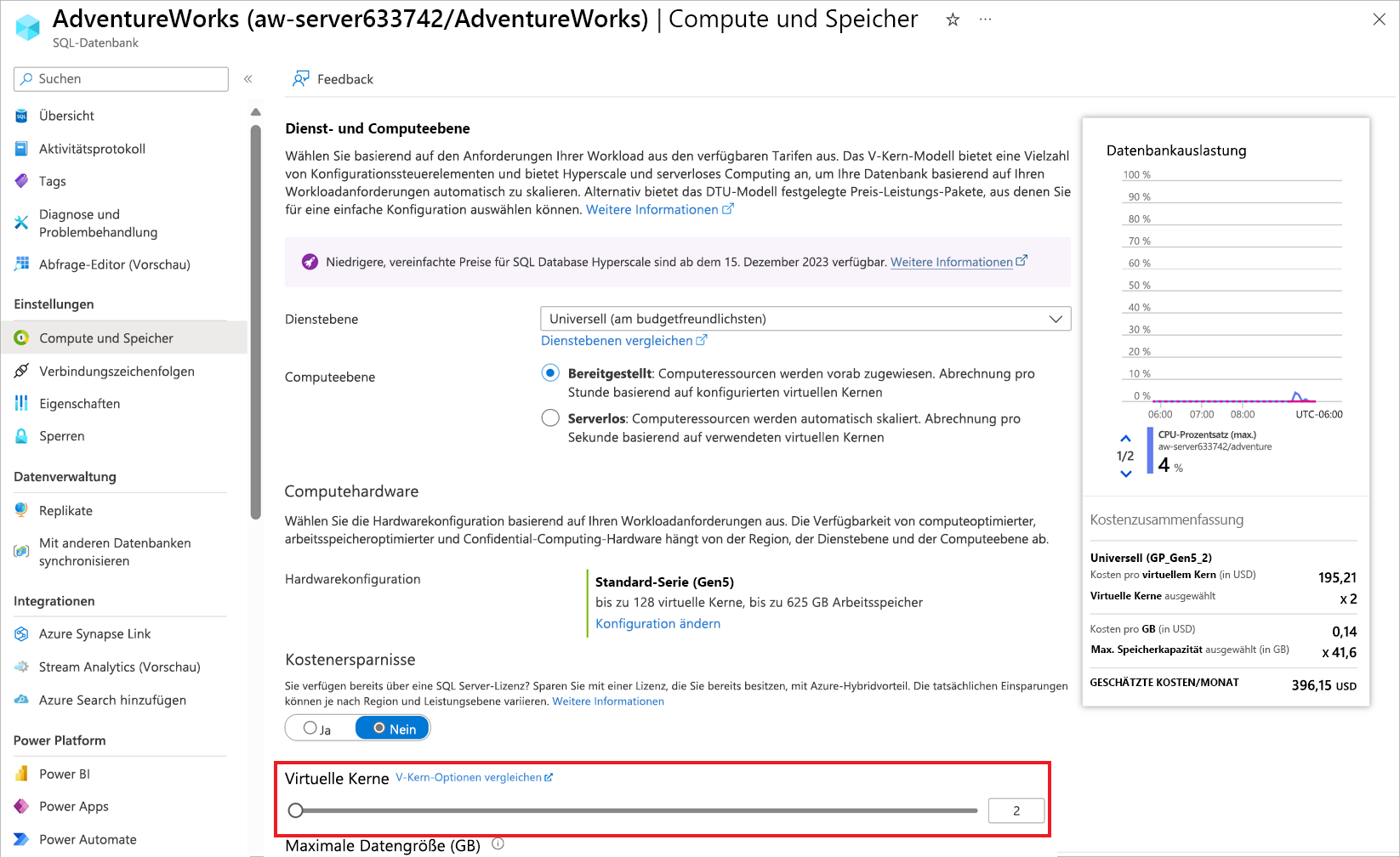Viewport: 1400px width, 857px height.
Task: Click the CPU usage chart
Action: pos(1231,290)
